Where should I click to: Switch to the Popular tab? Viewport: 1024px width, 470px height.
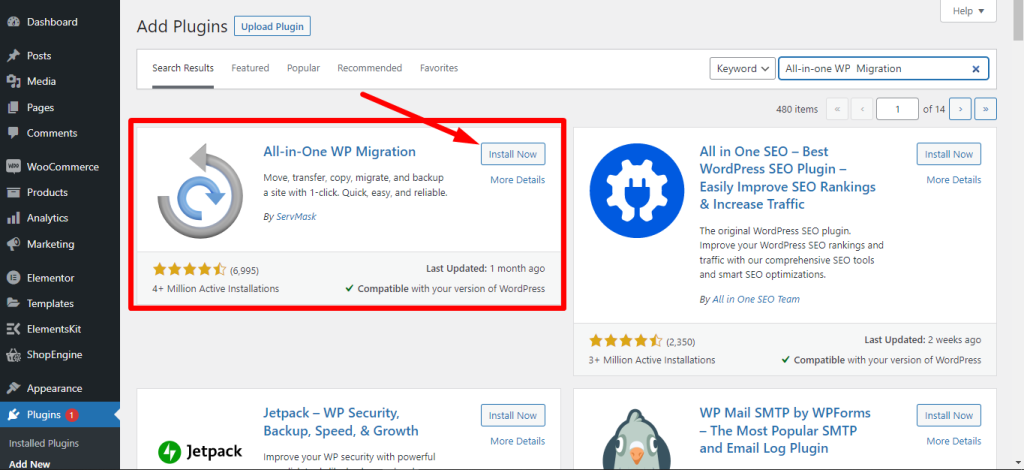(304, 68)
